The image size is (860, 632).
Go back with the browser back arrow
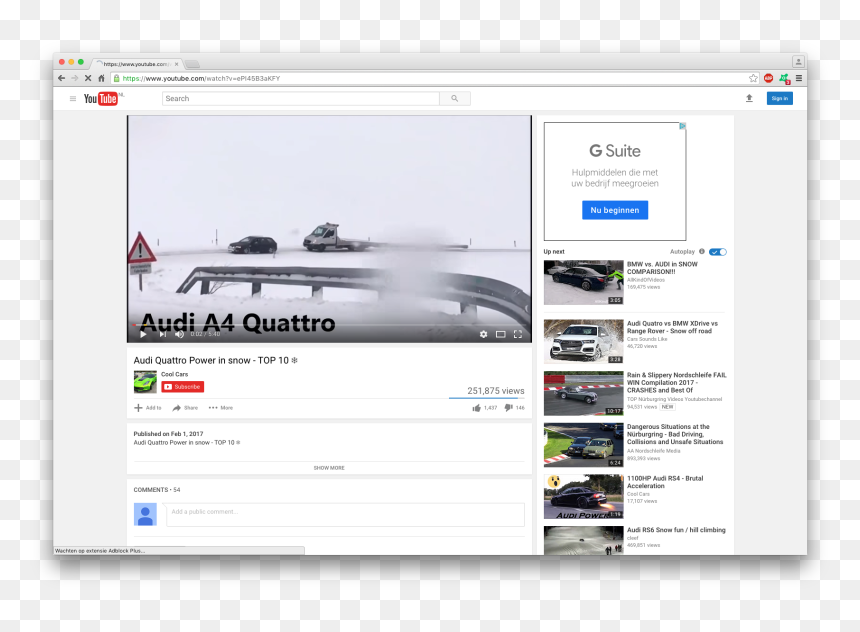coord(61,78)
